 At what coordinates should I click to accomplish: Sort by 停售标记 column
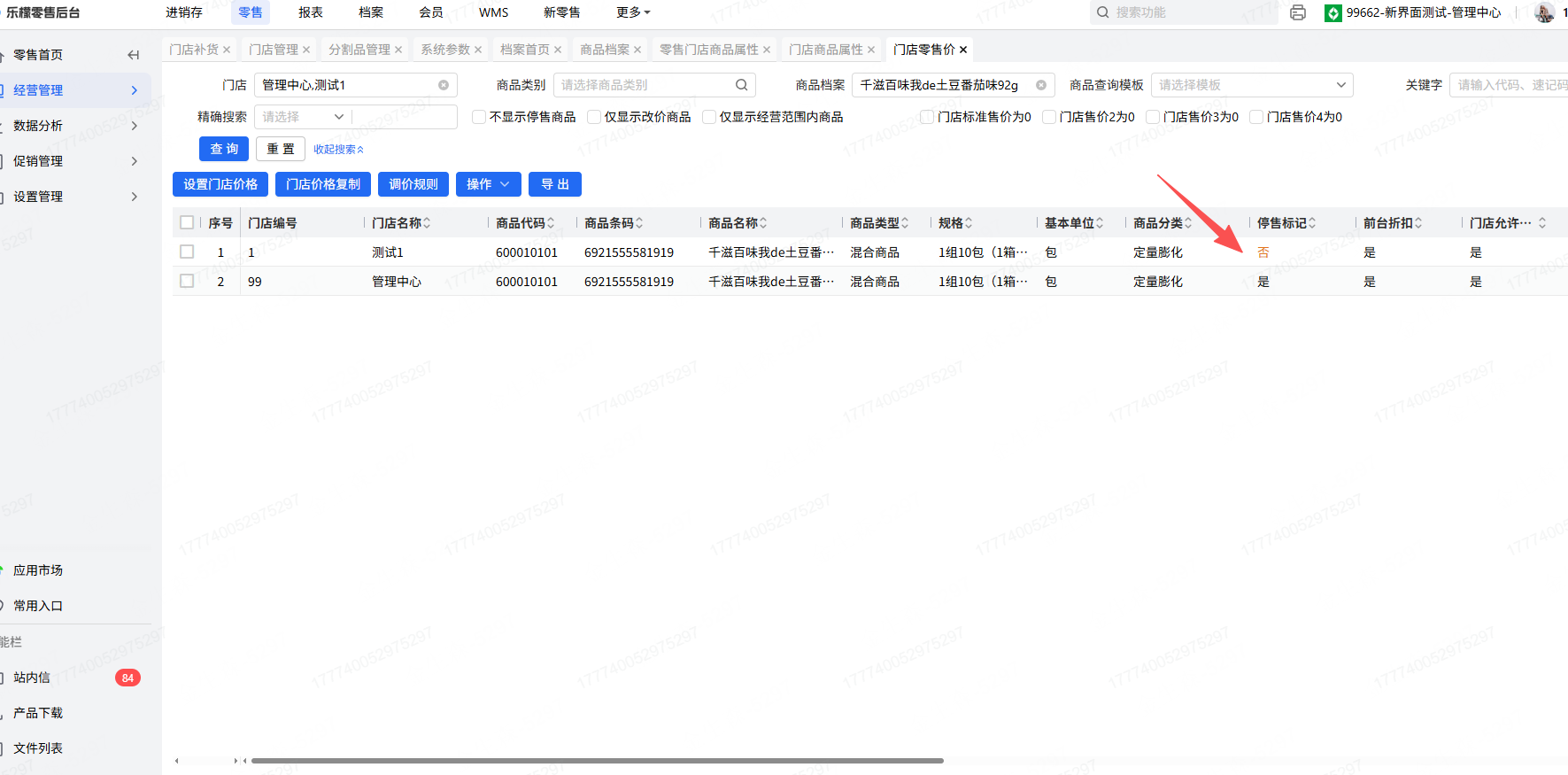click(x=1312, y=223)
